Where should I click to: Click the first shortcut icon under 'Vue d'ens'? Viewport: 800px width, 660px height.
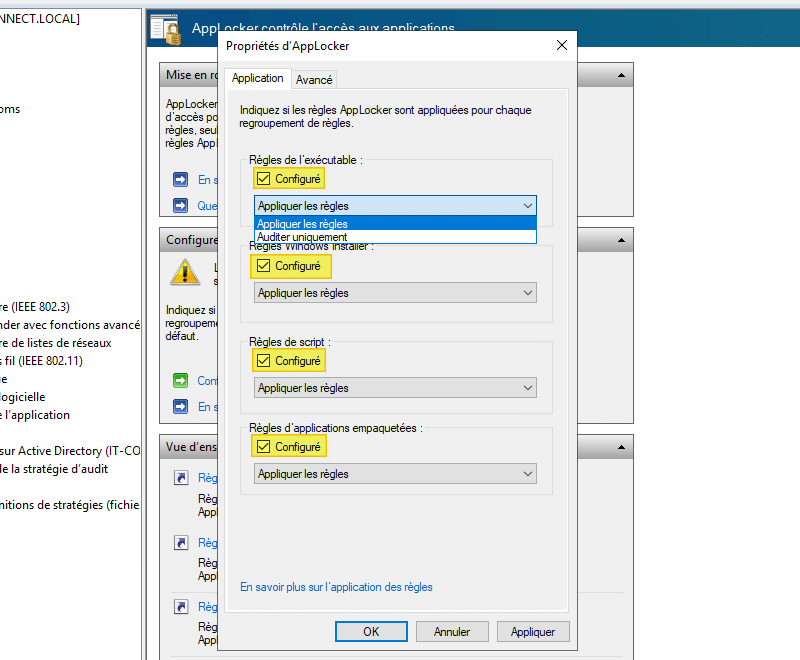click(181, 478)
